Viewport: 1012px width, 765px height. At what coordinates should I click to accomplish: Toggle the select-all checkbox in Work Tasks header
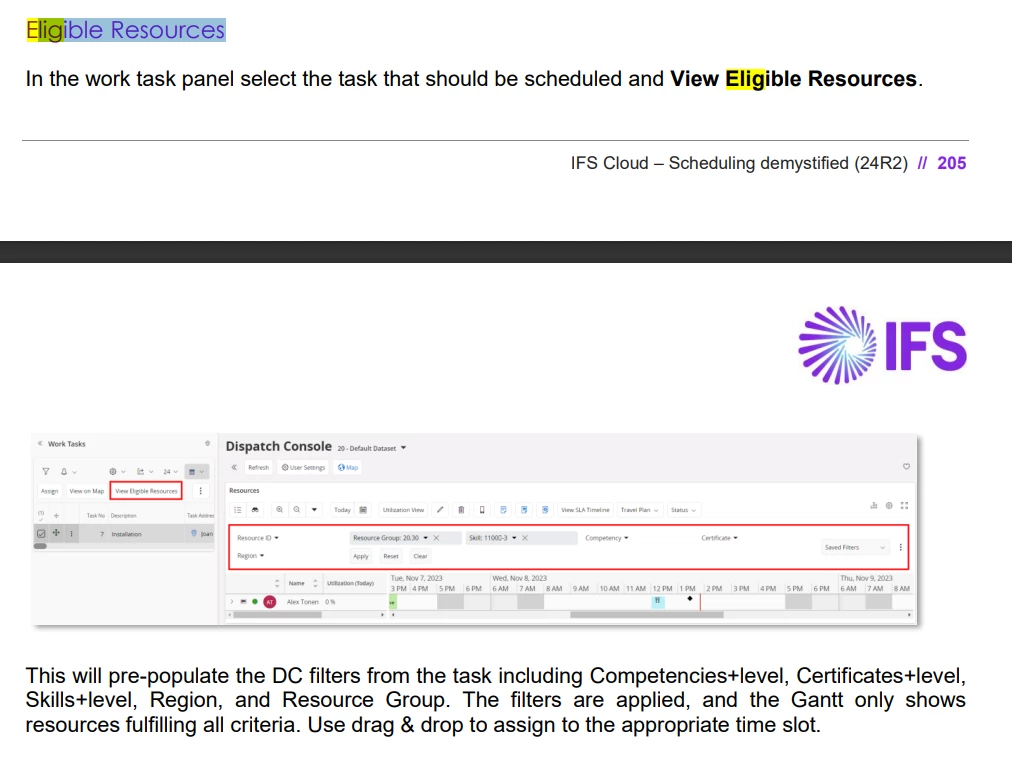click(x=41, y=515)
